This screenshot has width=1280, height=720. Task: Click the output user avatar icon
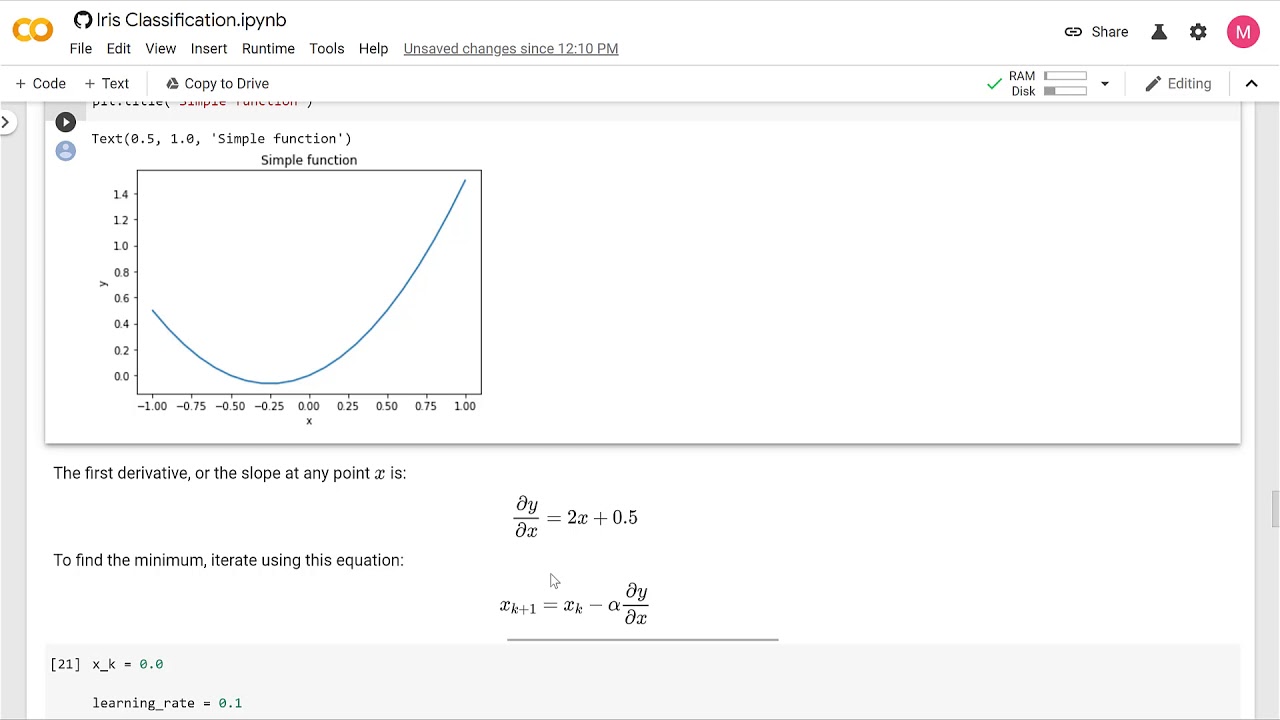65,151
